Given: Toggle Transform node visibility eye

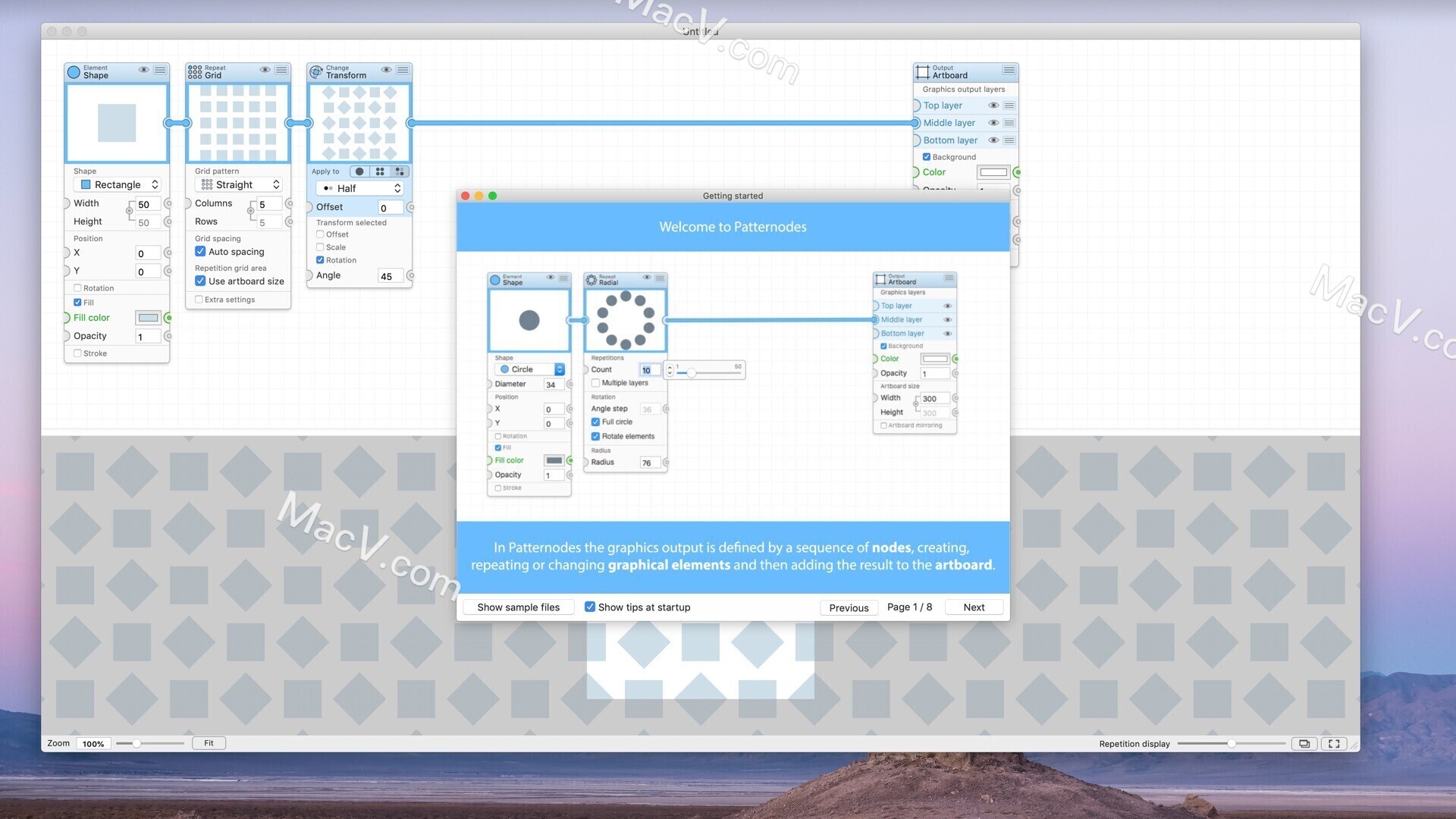Looking at the screenshot, I should 386,70.
